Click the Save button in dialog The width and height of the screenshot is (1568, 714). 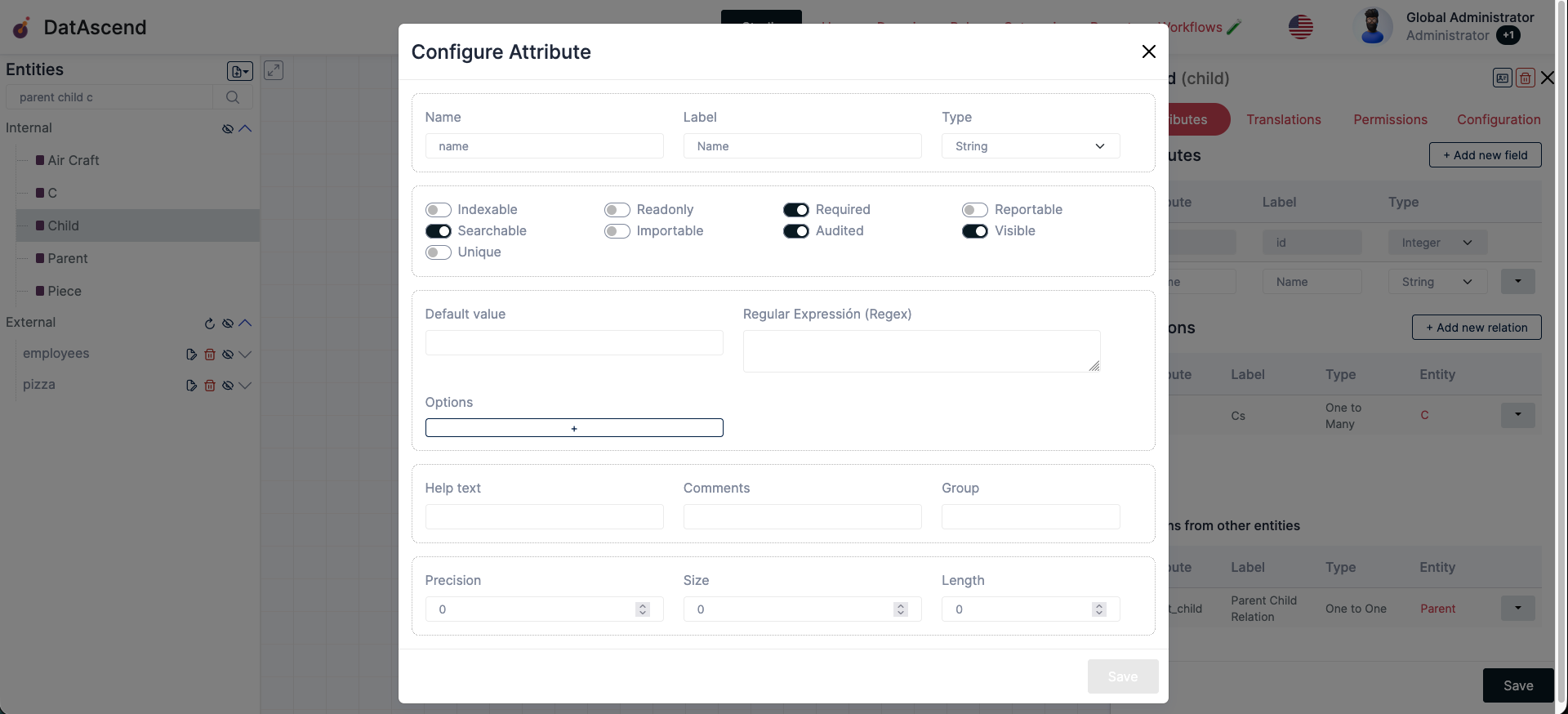1123,676
